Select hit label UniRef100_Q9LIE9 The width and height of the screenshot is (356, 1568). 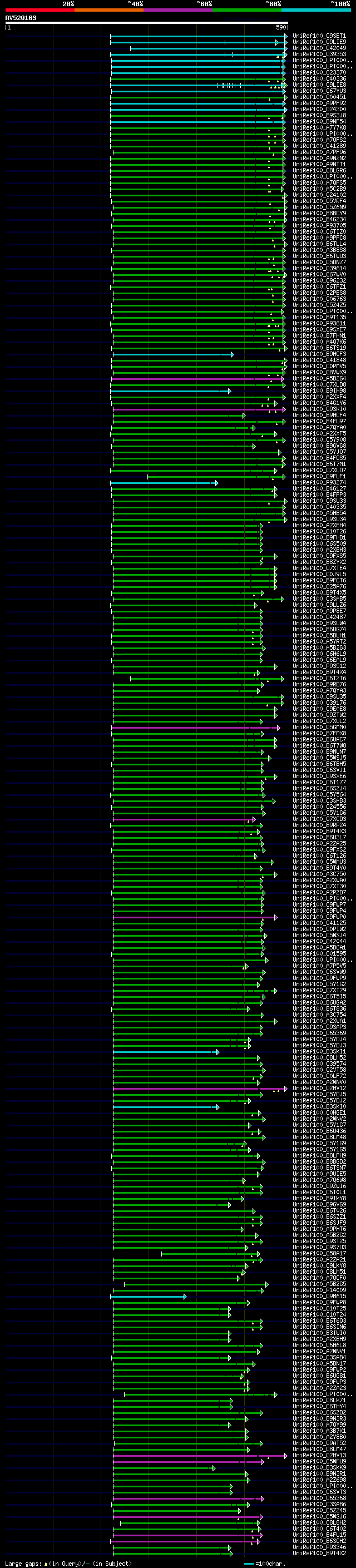[x=319, y=42]
